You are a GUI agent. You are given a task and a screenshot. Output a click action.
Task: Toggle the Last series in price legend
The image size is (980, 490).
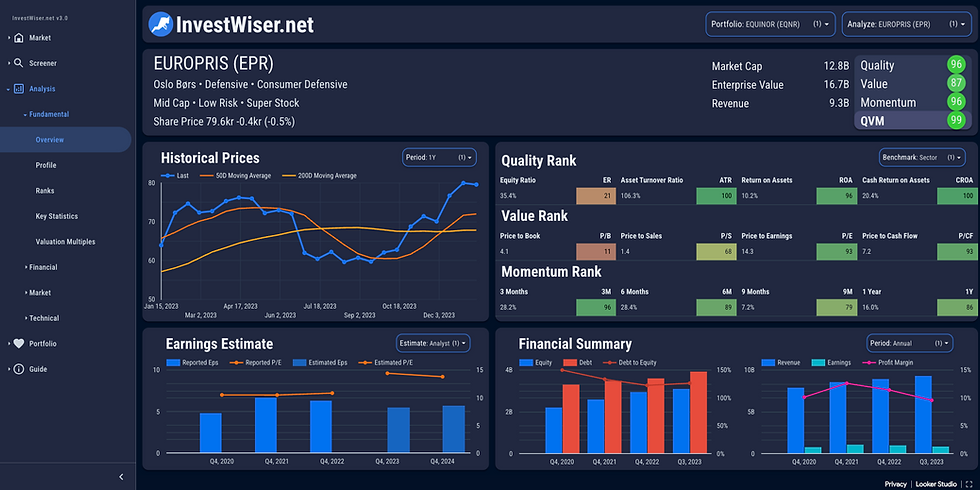tap(175, 176)
